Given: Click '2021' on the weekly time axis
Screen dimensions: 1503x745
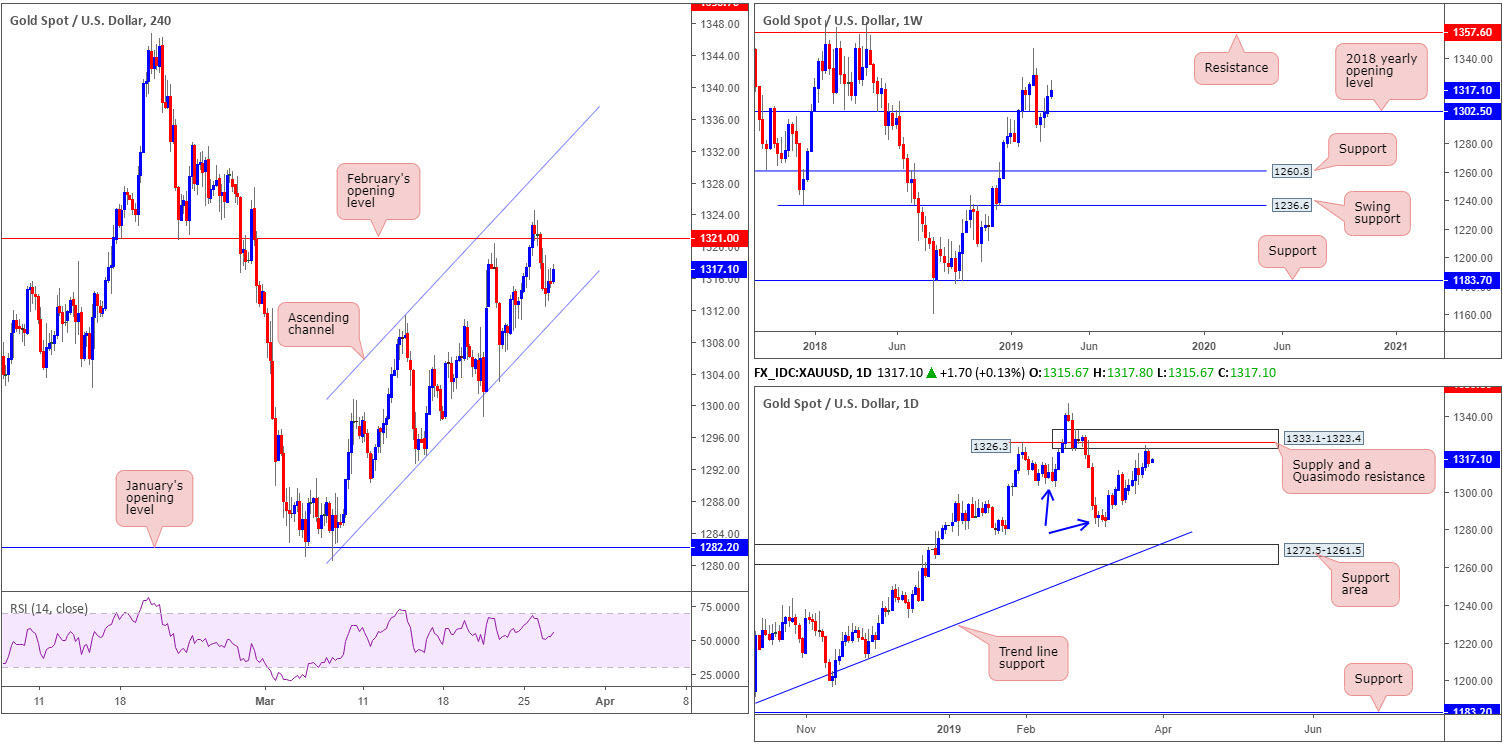Looking at the screenshot, I should click(x=1397, y=345).
